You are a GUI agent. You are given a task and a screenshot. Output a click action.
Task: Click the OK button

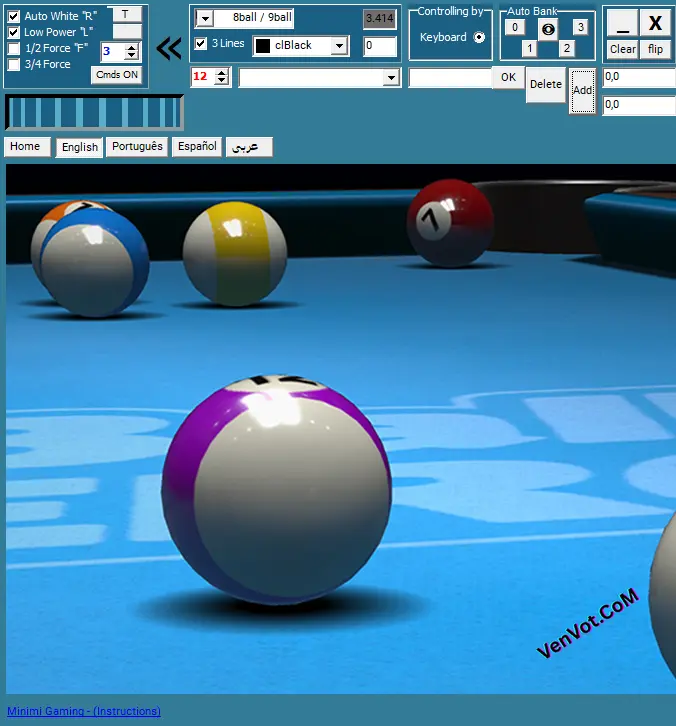pos(508,77)
